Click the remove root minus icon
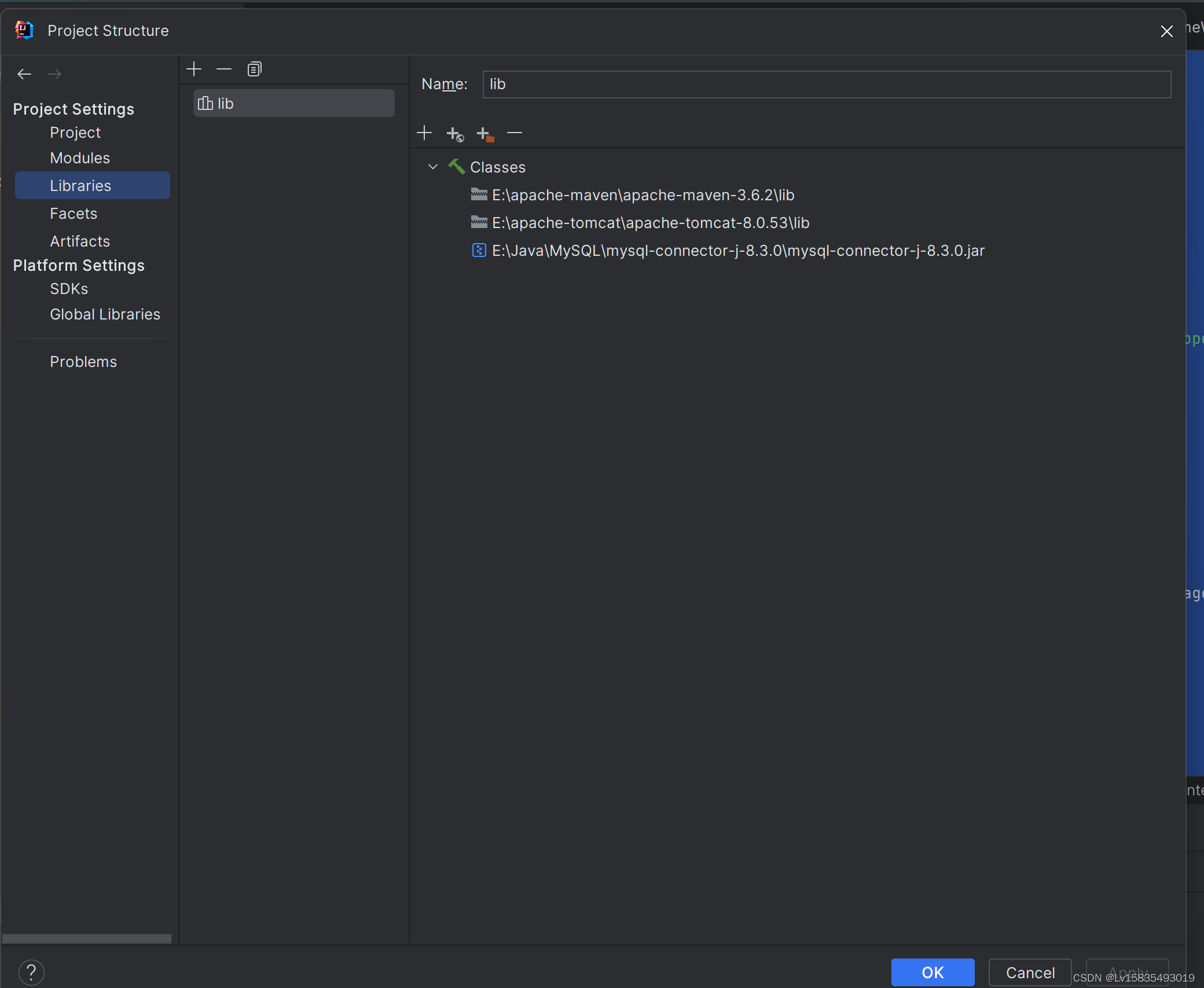This screenshot has width=1204, height=988. 515,133
